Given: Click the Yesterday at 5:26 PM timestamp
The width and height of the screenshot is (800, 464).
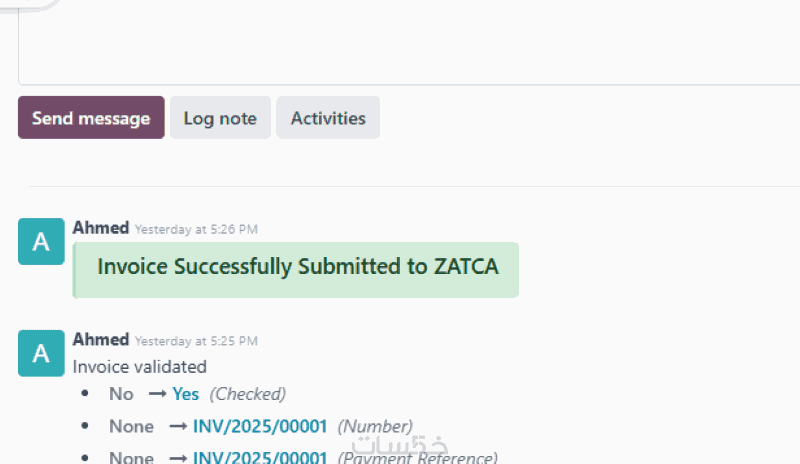Looking at the screenshot, I should coord(196,229).
